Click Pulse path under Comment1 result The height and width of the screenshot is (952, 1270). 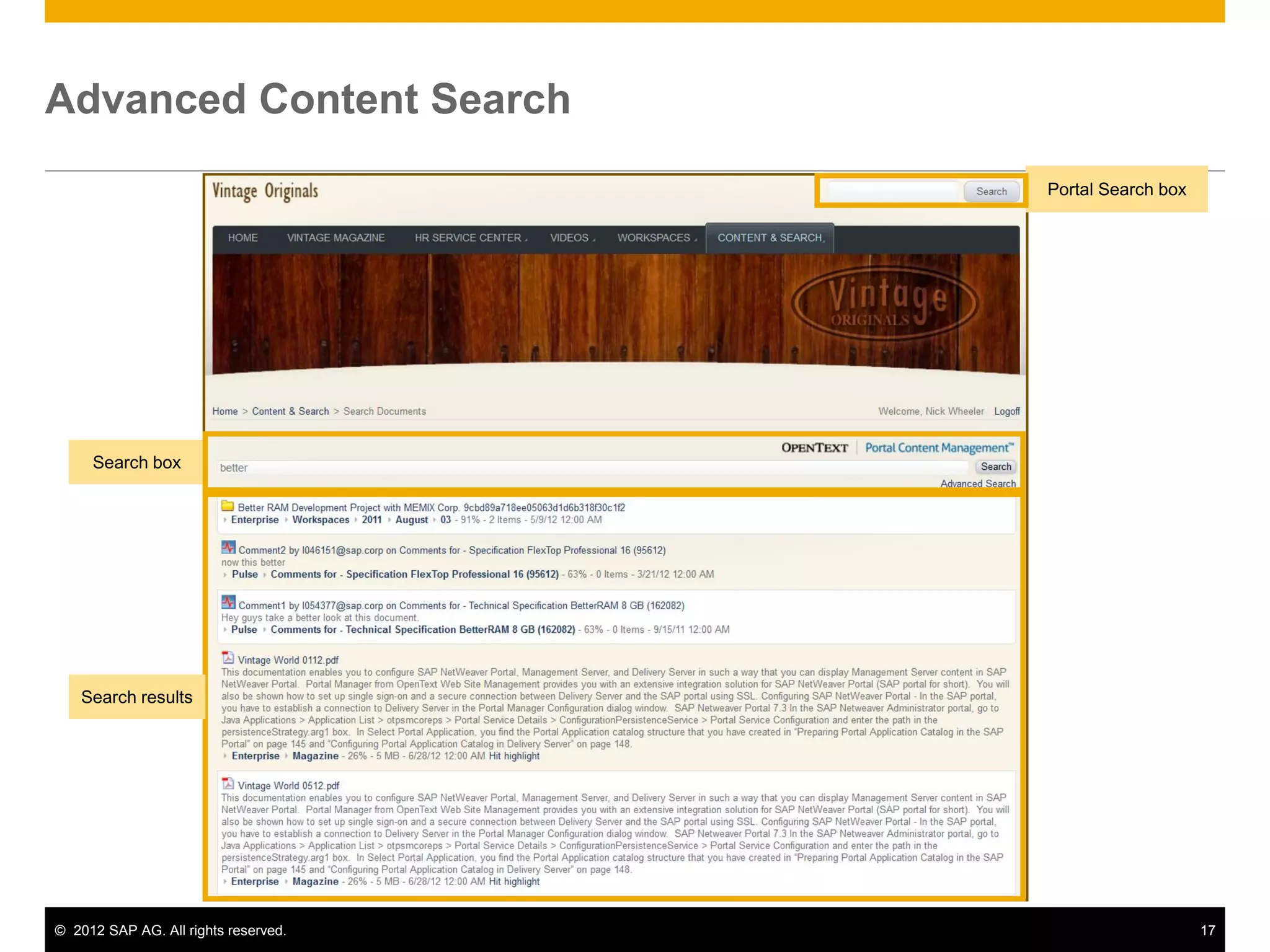(244, 630)
